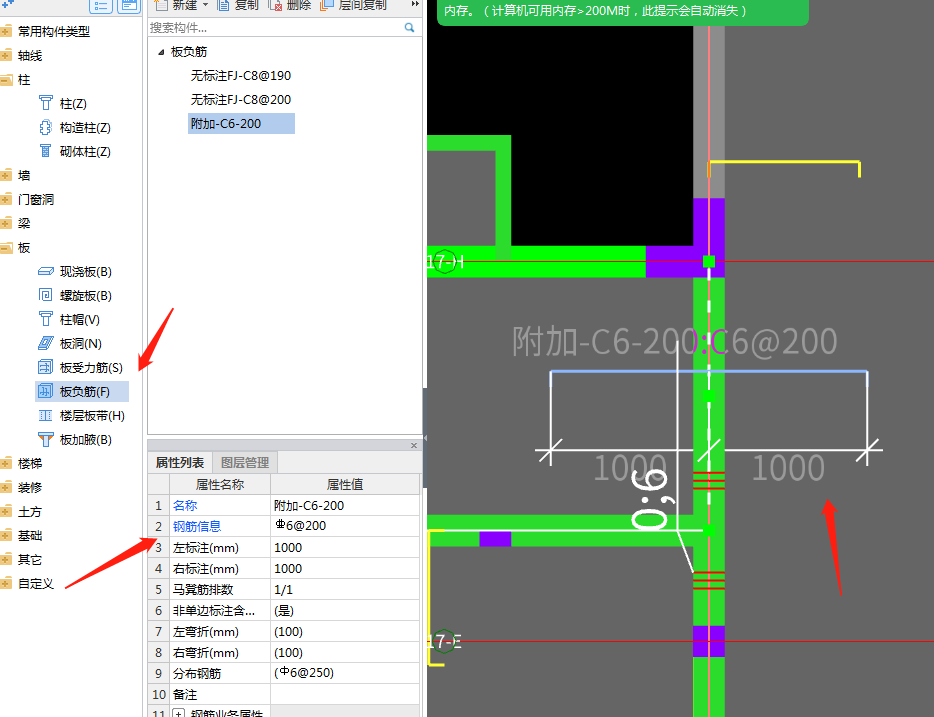Viewport: 934px width, 717px height.
Task: Expand the 门窗洞 folder
Action: (x=6, y=199)
